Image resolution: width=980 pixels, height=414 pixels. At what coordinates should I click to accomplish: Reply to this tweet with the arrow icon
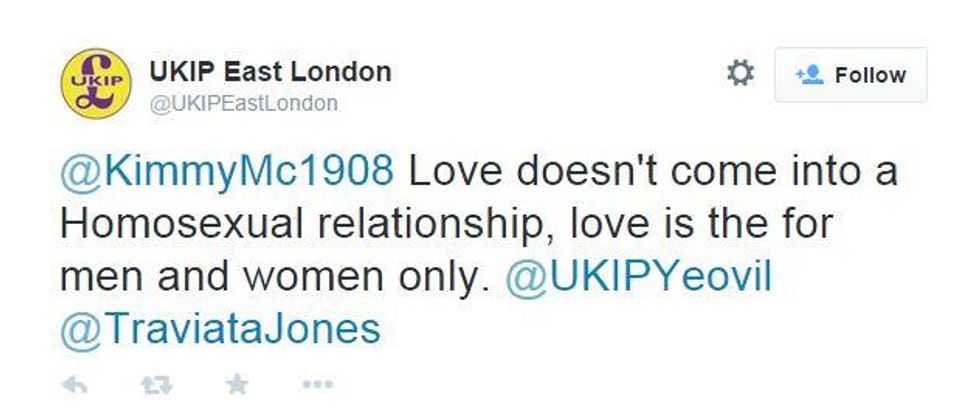(x=75, y=384)
